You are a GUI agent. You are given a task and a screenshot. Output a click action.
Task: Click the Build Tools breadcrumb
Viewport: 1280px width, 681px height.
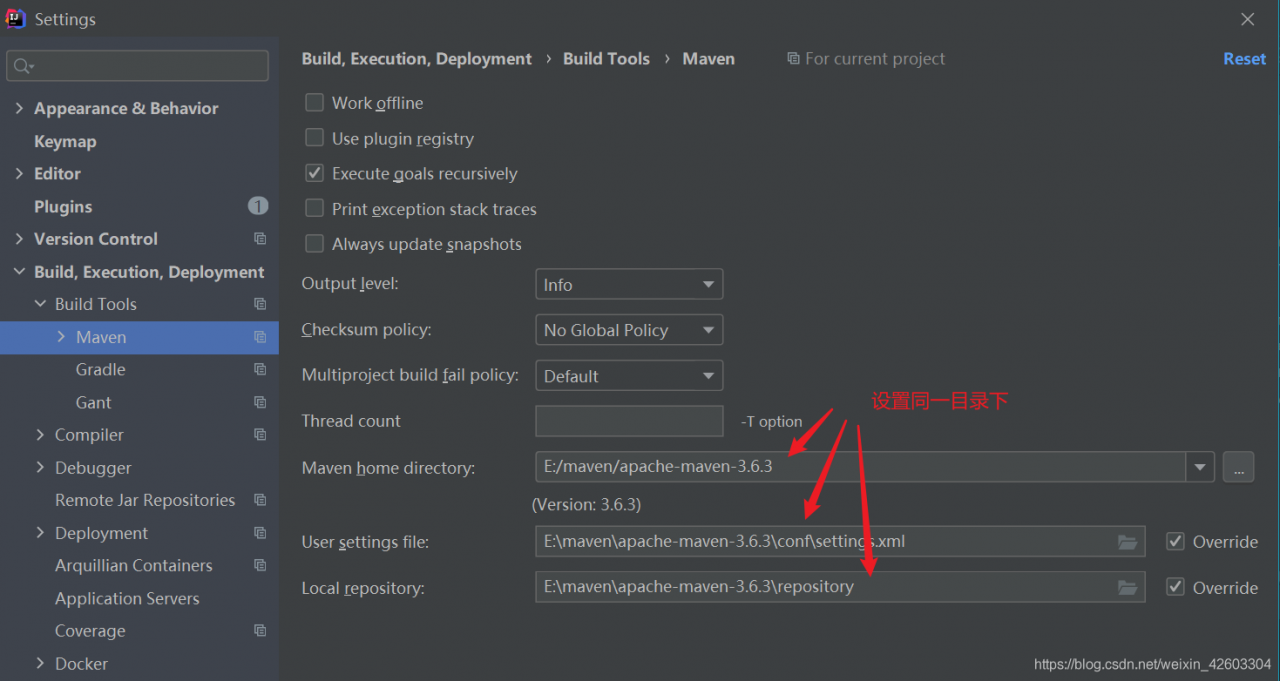click(x=606, y=59)
